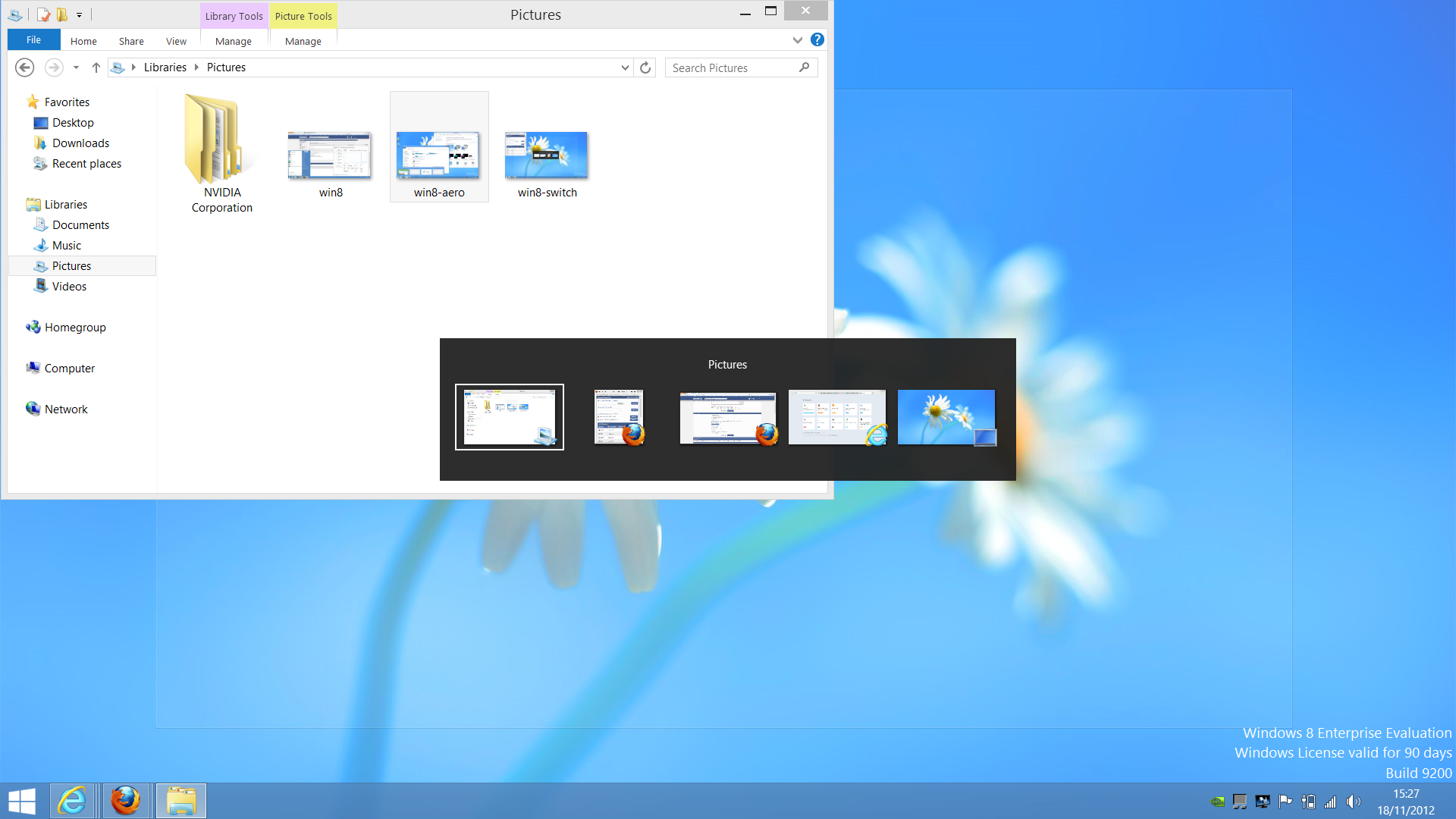Select Pictures library in the sidebar
The height and width of the screenshot is (819, 1456).
click(82, 265)
